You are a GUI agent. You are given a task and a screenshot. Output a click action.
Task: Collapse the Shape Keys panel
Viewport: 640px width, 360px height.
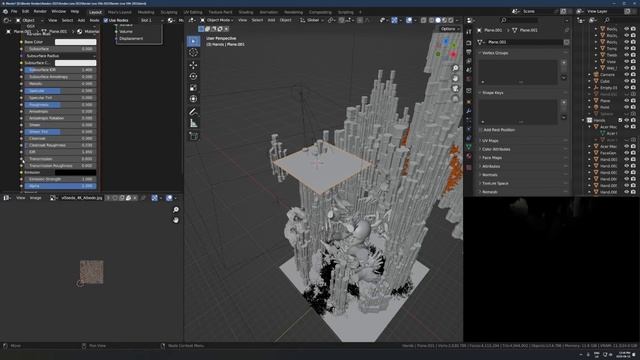coord(492,93)
